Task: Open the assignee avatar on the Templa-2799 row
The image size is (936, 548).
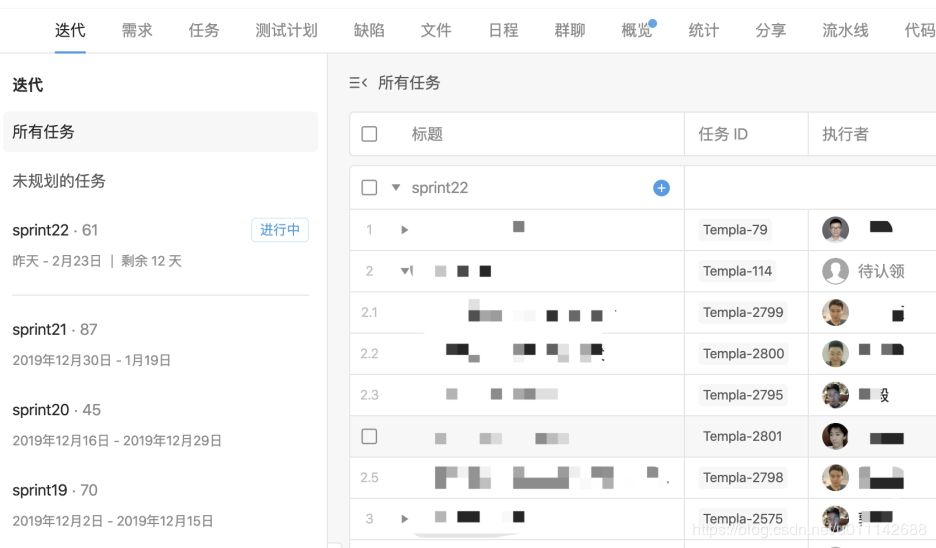Action: tap(835, 312)
